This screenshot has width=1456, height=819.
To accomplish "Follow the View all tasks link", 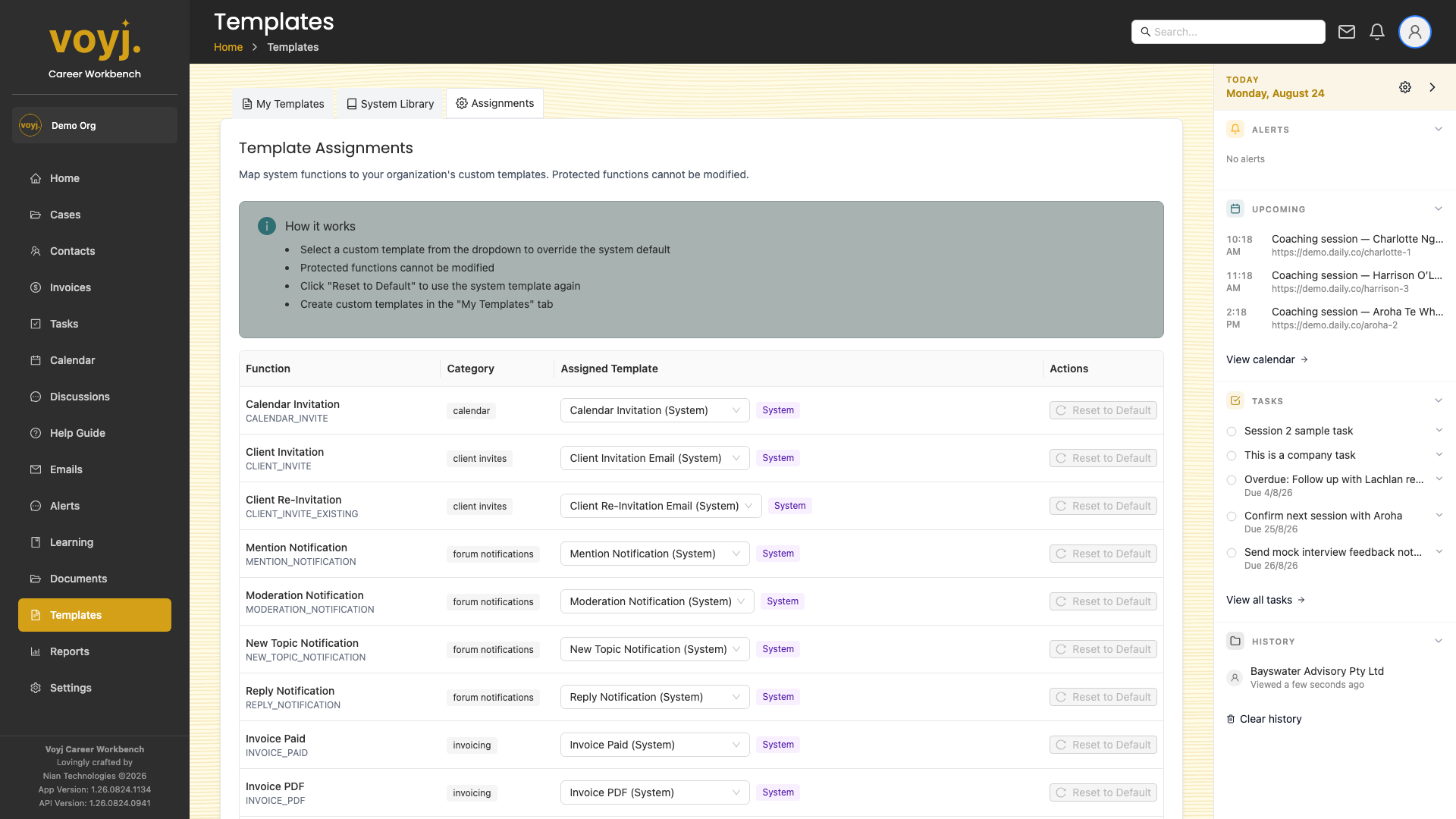I will (1266, 600).
